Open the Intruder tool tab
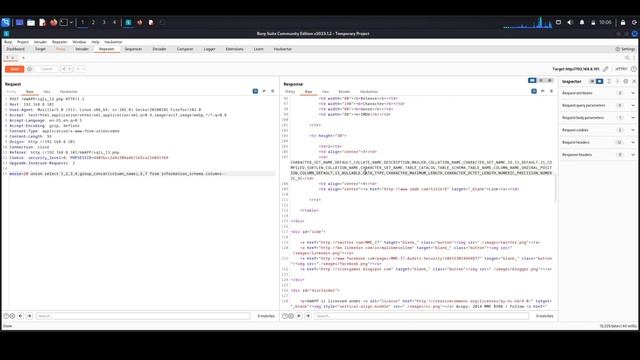This screenshot has height=360, width=640. point(82,49)
